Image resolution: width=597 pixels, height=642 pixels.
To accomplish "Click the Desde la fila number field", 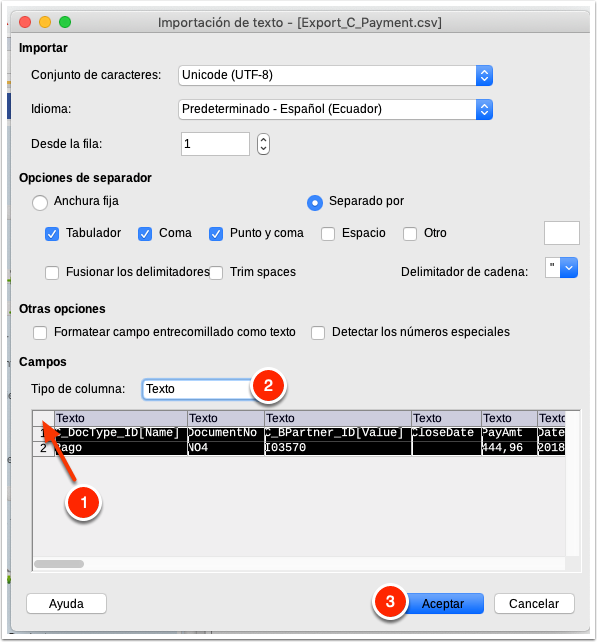I will click(x=215, y=144).
